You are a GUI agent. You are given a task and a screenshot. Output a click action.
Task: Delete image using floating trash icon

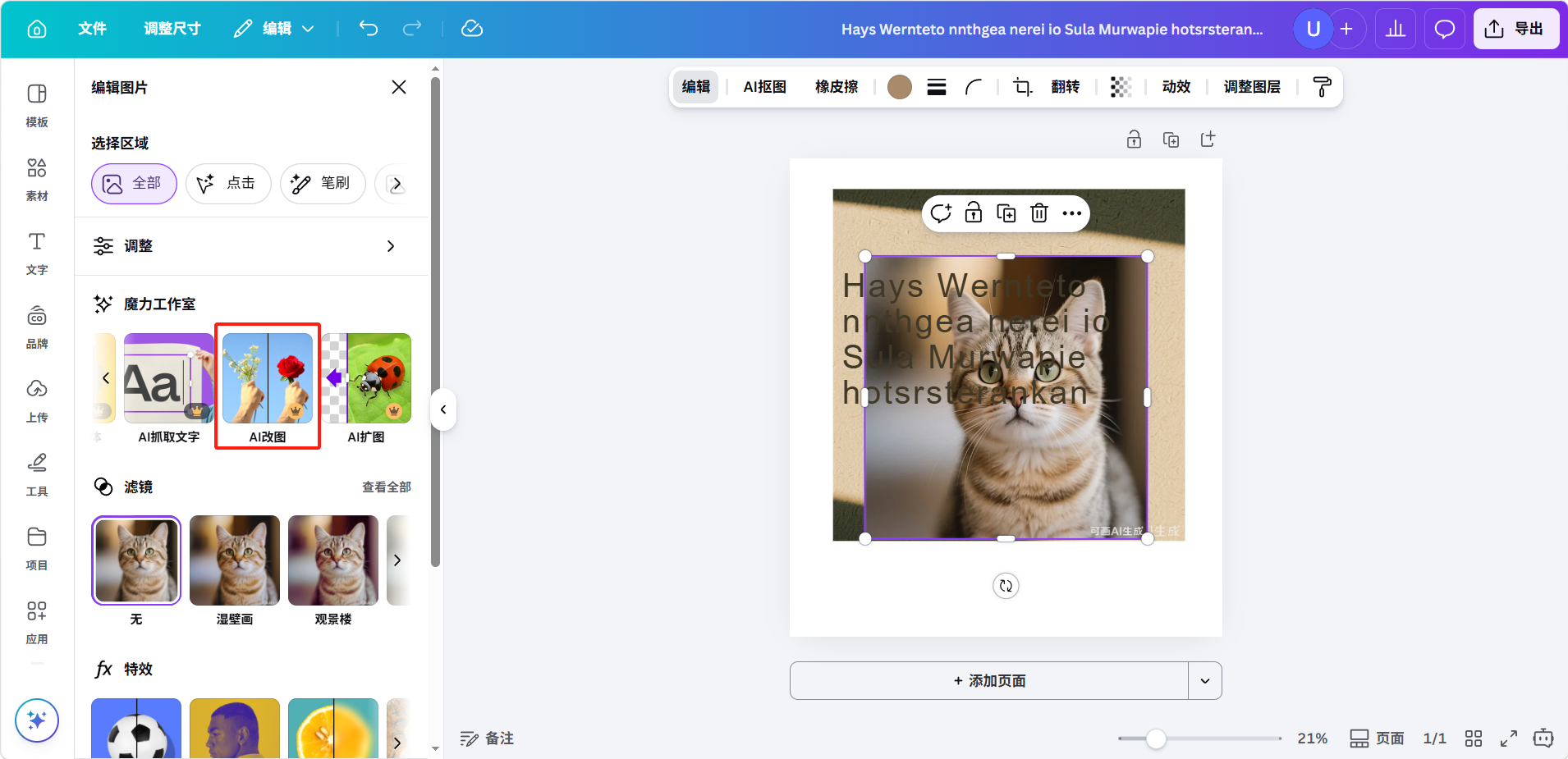(1038, 213)
